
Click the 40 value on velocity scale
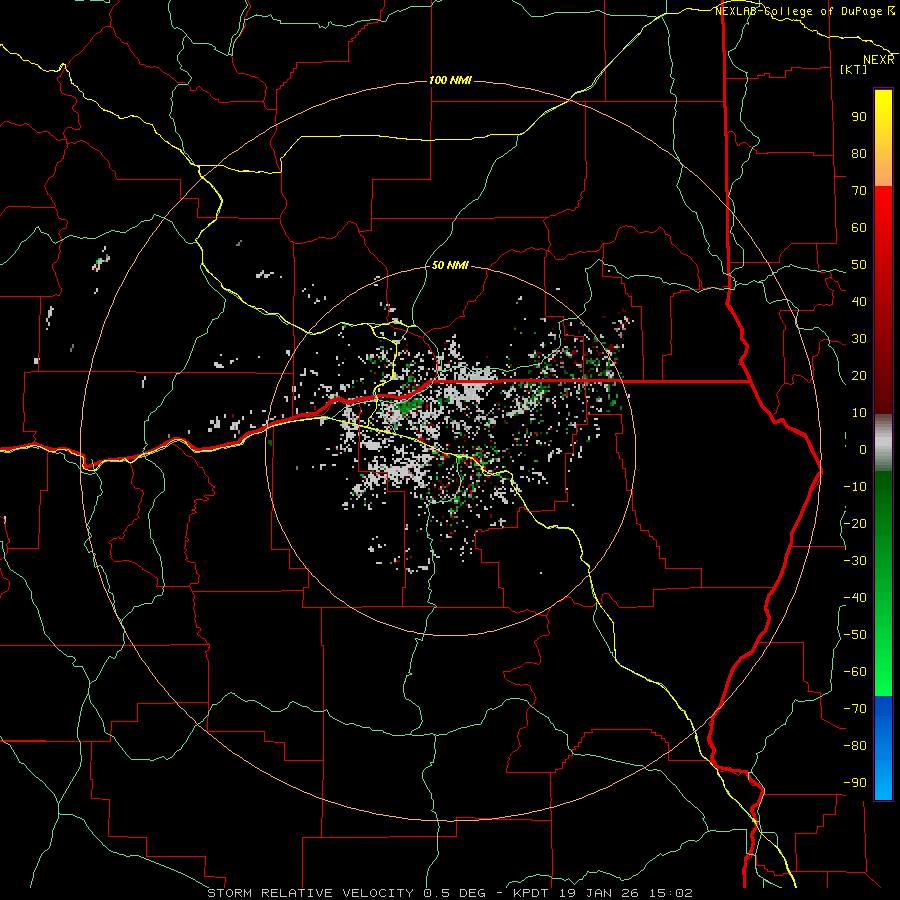click(x=859, y=301)
